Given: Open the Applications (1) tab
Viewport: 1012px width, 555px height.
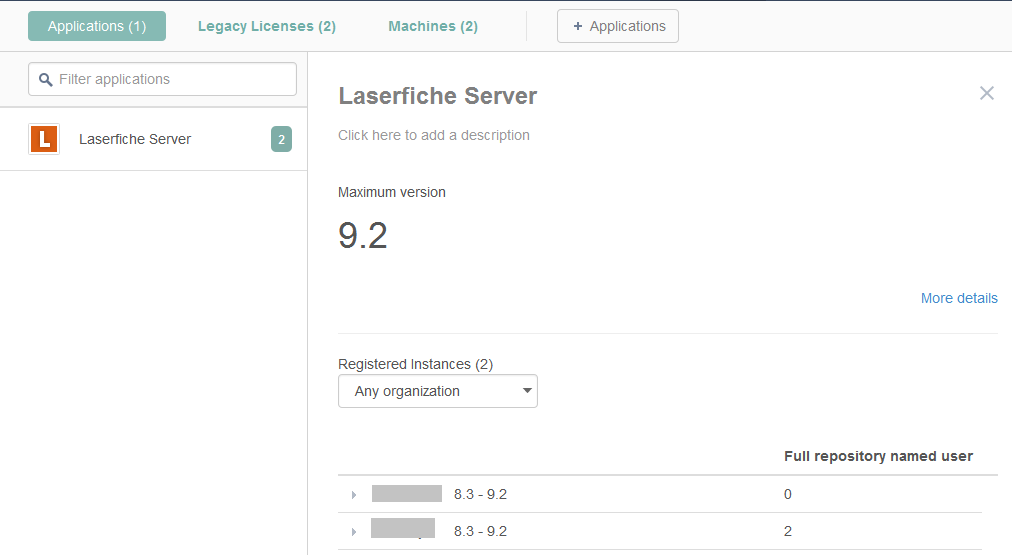Looking at the screenshot, I should (x=97, y=26).
